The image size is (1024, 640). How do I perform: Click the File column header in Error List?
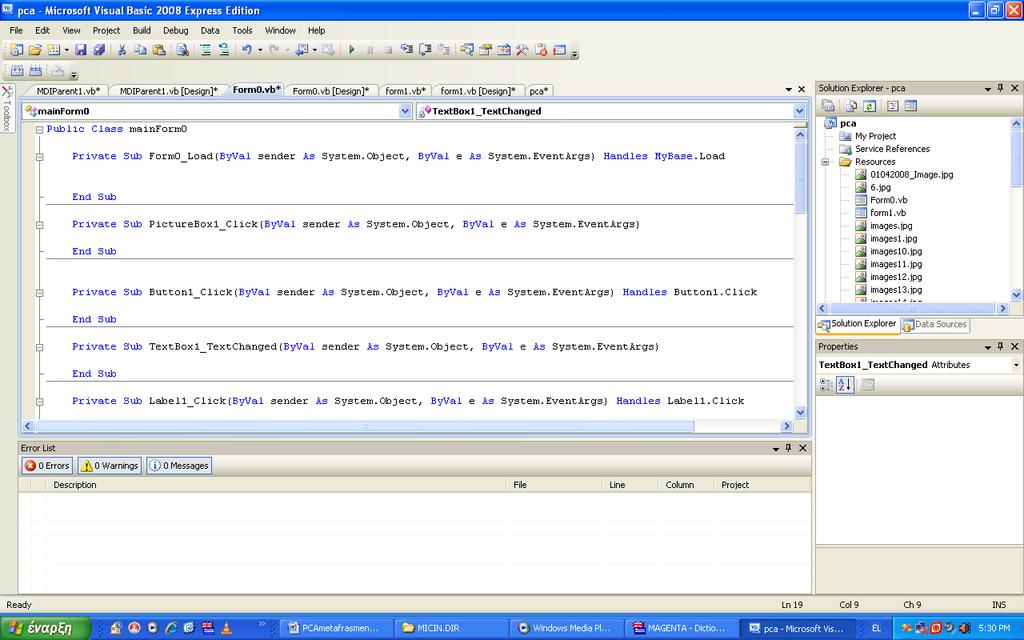tap(553, 485)
